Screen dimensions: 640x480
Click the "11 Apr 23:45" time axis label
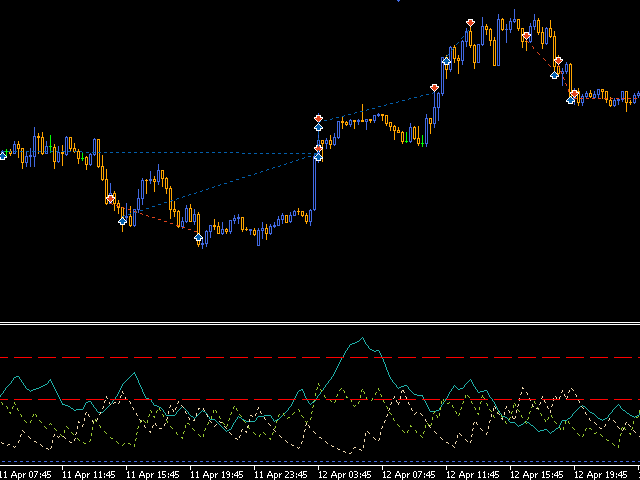[281, 475]
